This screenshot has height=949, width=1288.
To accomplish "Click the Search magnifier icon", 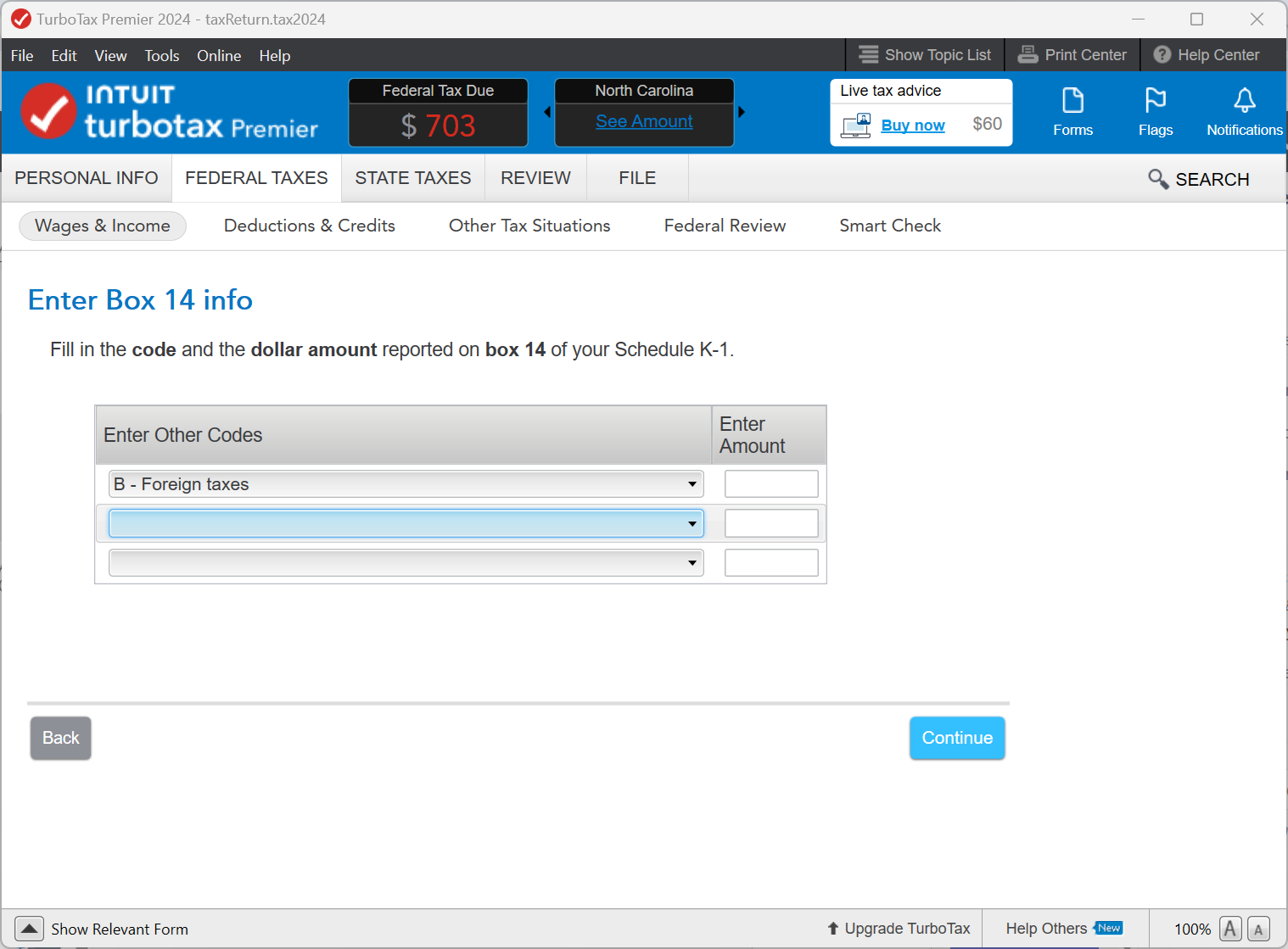I will pyautogui.click(x=1158, y=179).
